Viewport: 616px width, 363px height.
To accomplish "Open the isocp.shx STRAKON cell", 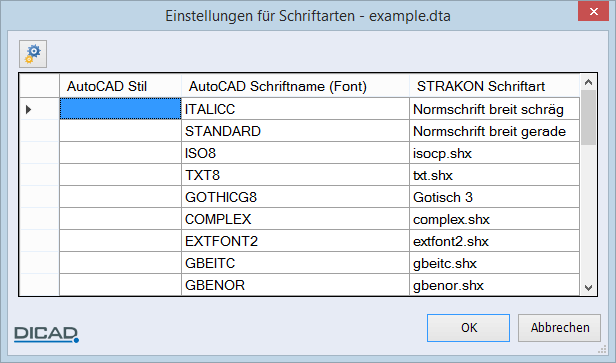I will (x=495, y=153).
